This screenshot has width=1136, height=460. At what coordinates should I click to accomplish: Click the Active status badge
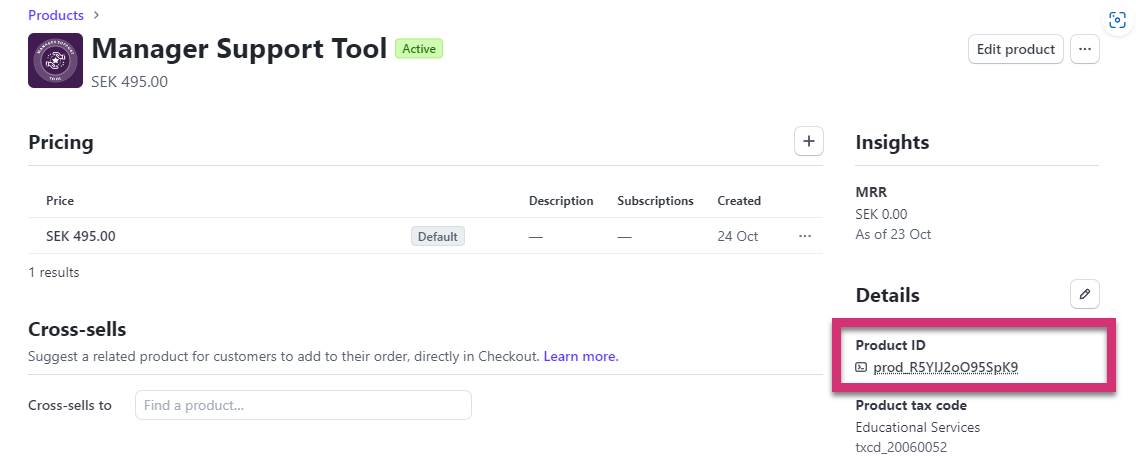click(418, 48)
